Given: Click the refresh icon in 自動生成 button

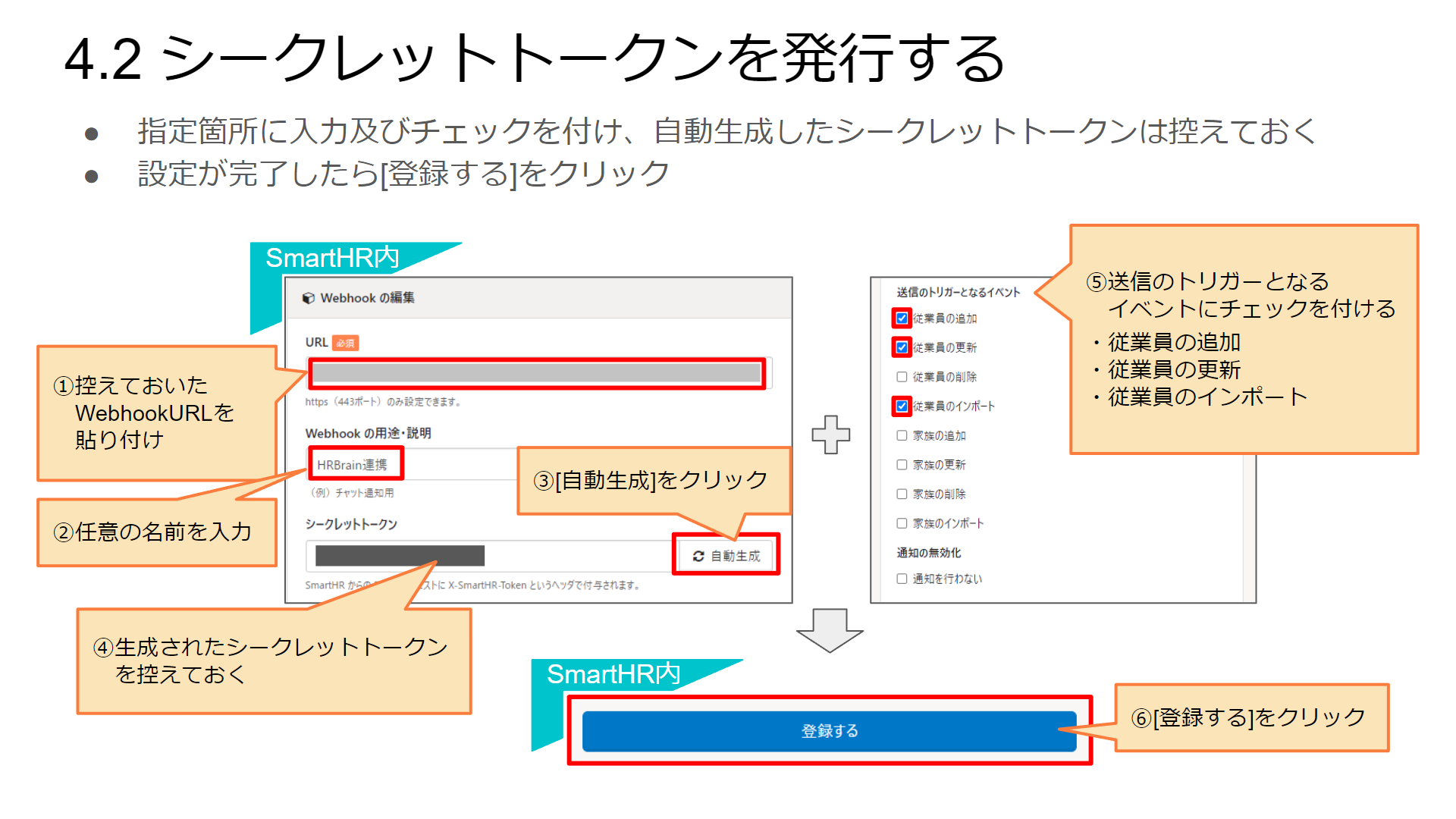Looking at the screenshot, I should 698,556.
